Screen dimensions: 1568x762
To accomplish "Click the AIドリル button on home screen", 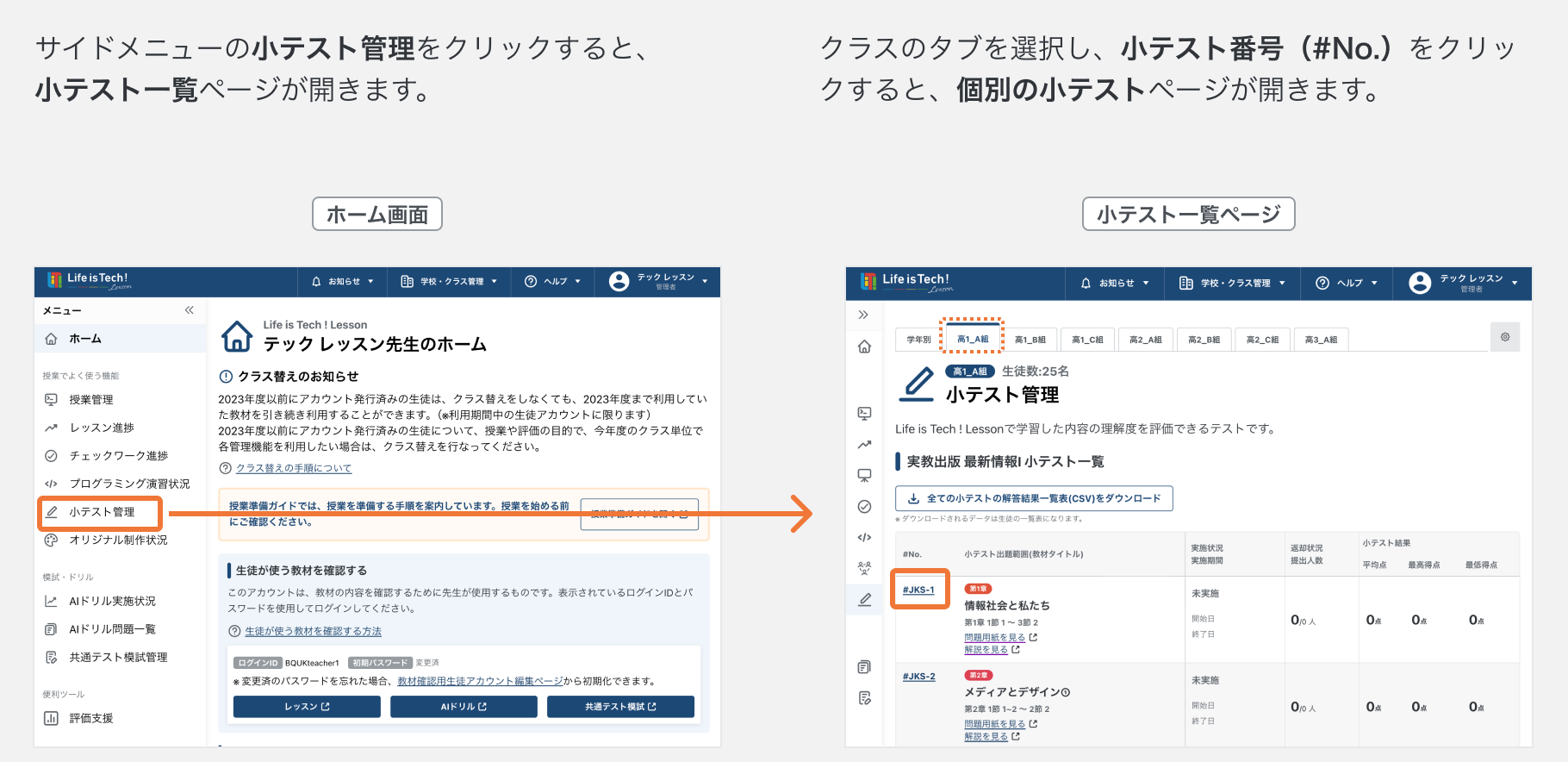I will 464,707.
